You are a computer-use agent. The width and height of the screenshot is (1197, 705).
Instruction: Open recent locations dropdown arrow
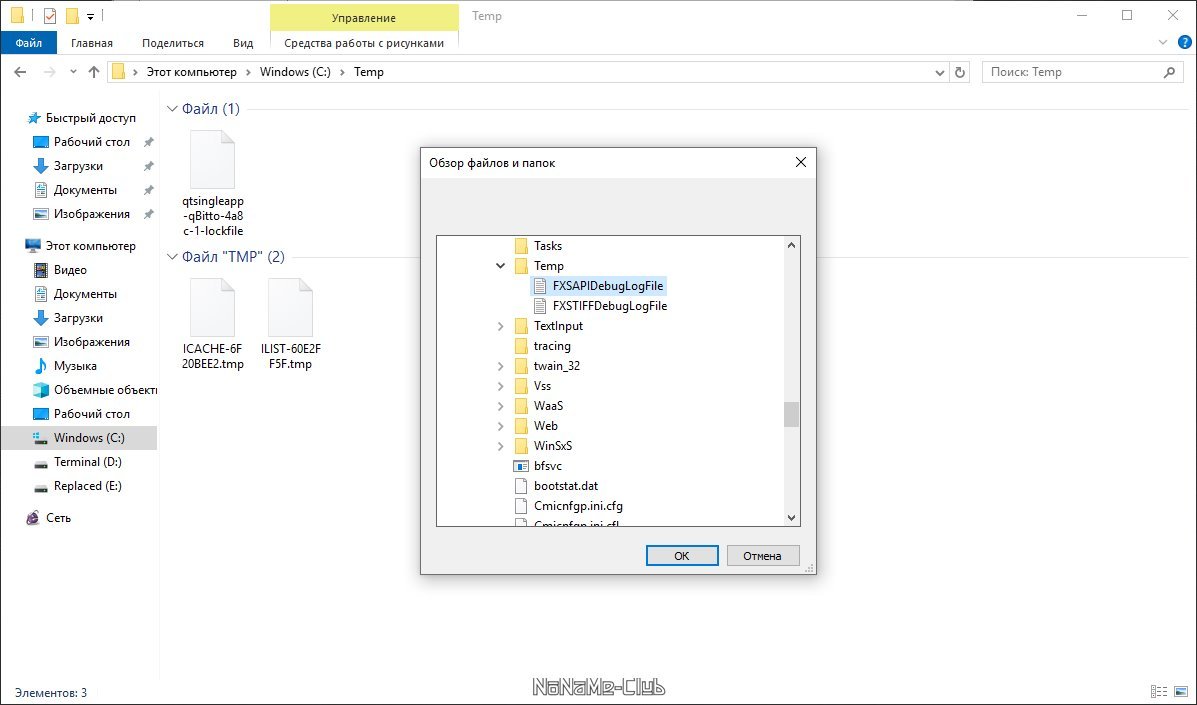[73, 72]
